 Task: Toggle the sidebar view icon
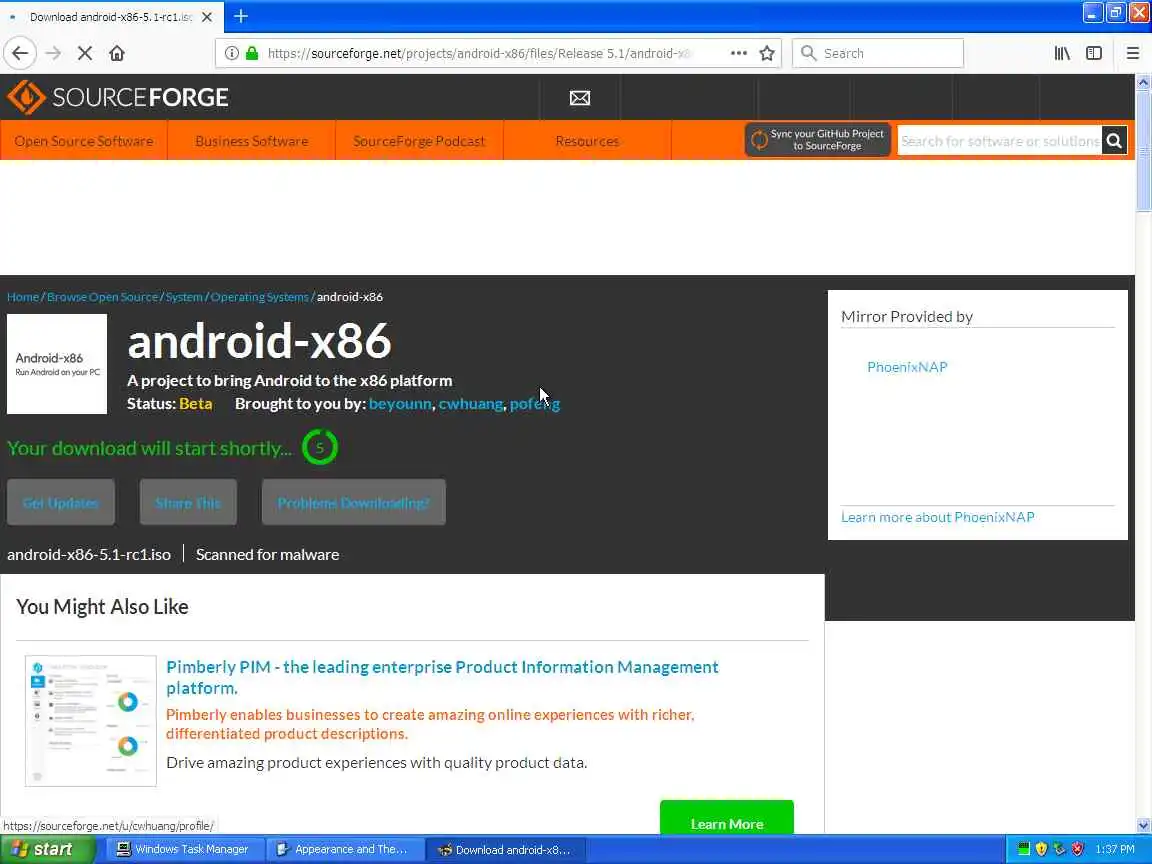point(1094,53)
